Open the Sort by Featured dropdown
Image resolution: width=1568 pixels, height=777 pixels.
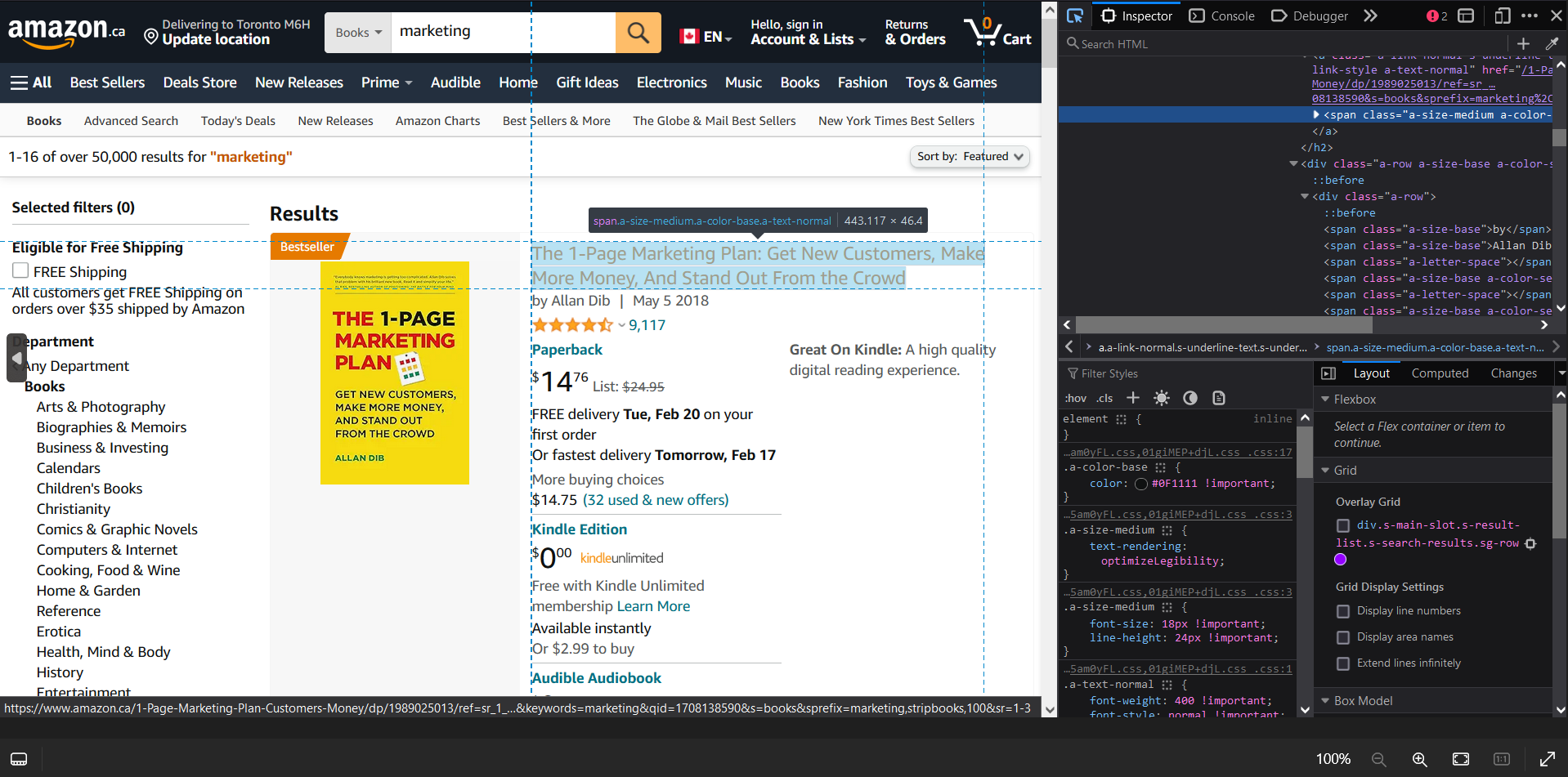tap(970, 157)
